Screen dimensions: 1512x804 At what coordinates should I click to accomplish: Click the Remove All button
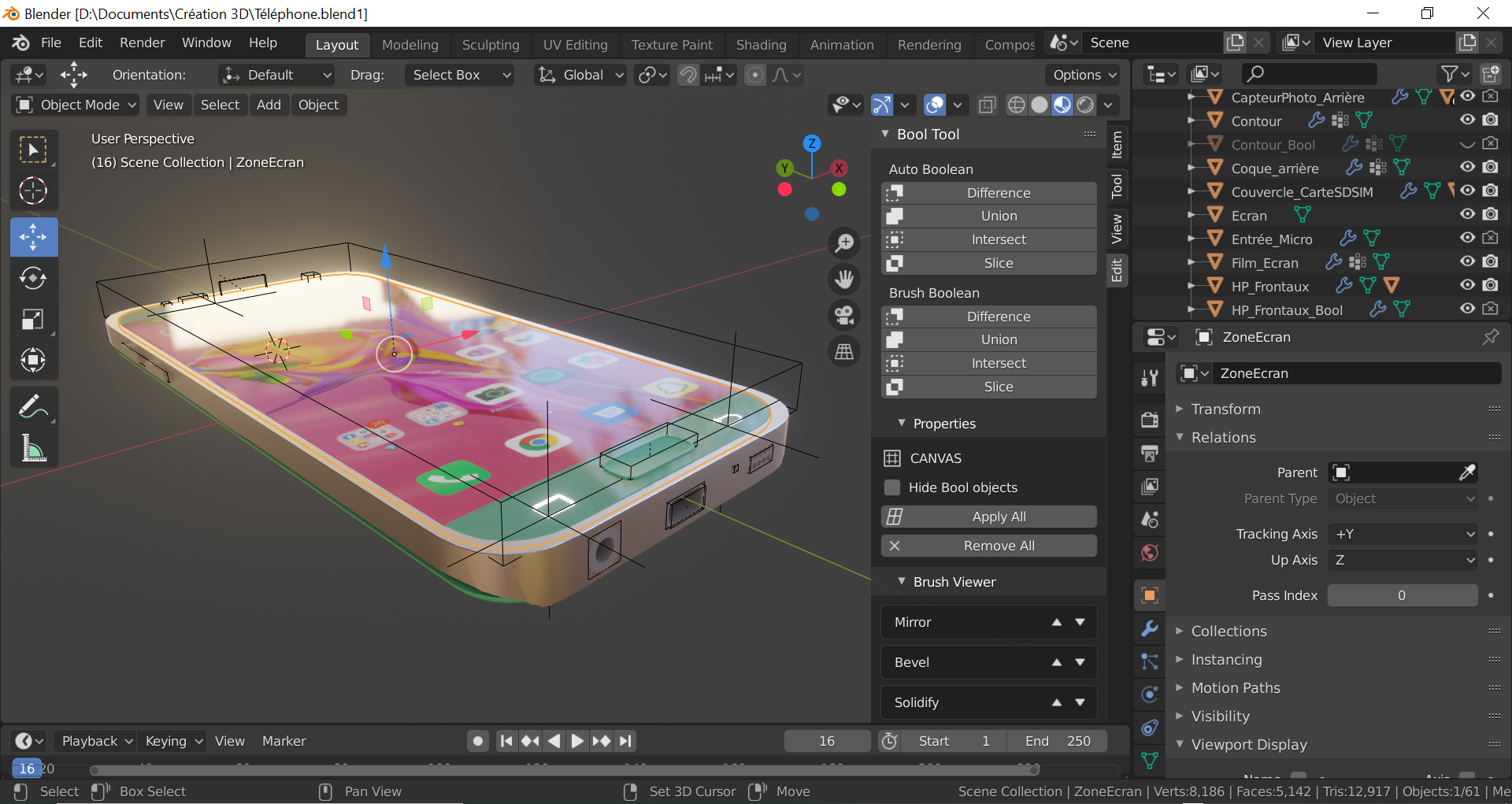tap(989, 546)
